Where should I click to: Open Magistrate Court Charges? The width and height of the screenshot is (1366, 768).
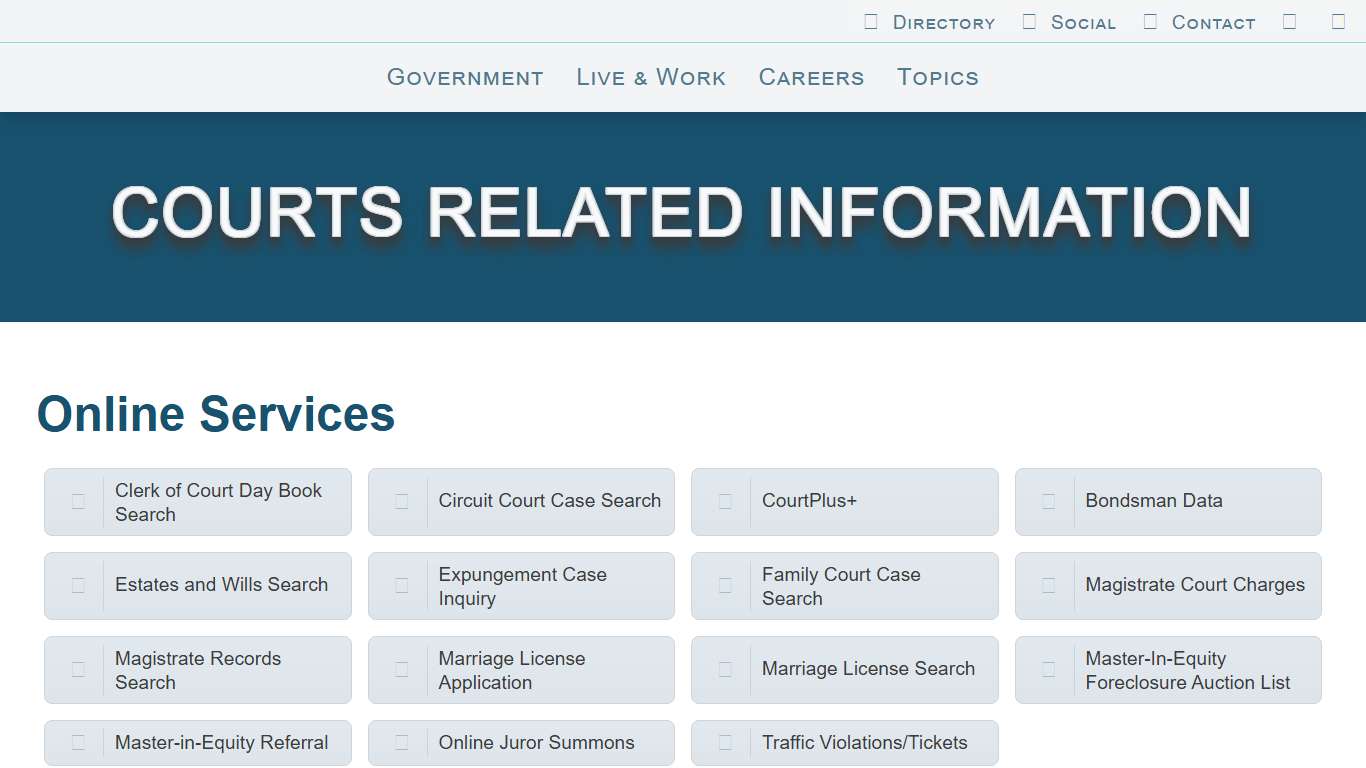point(1168,585)
